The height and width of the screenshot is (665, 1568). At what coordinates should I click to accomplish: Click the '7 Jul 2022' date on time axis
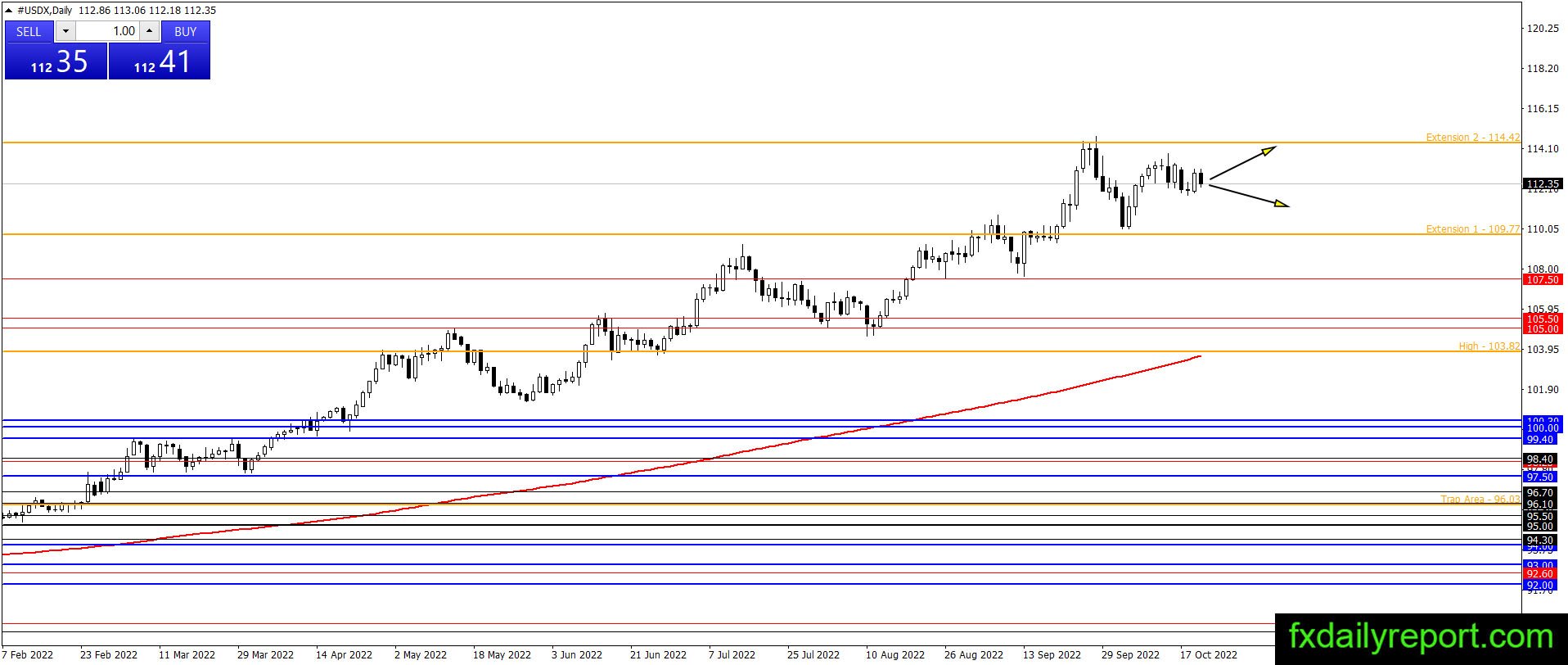pyautogui.click(x=732, y=654)
